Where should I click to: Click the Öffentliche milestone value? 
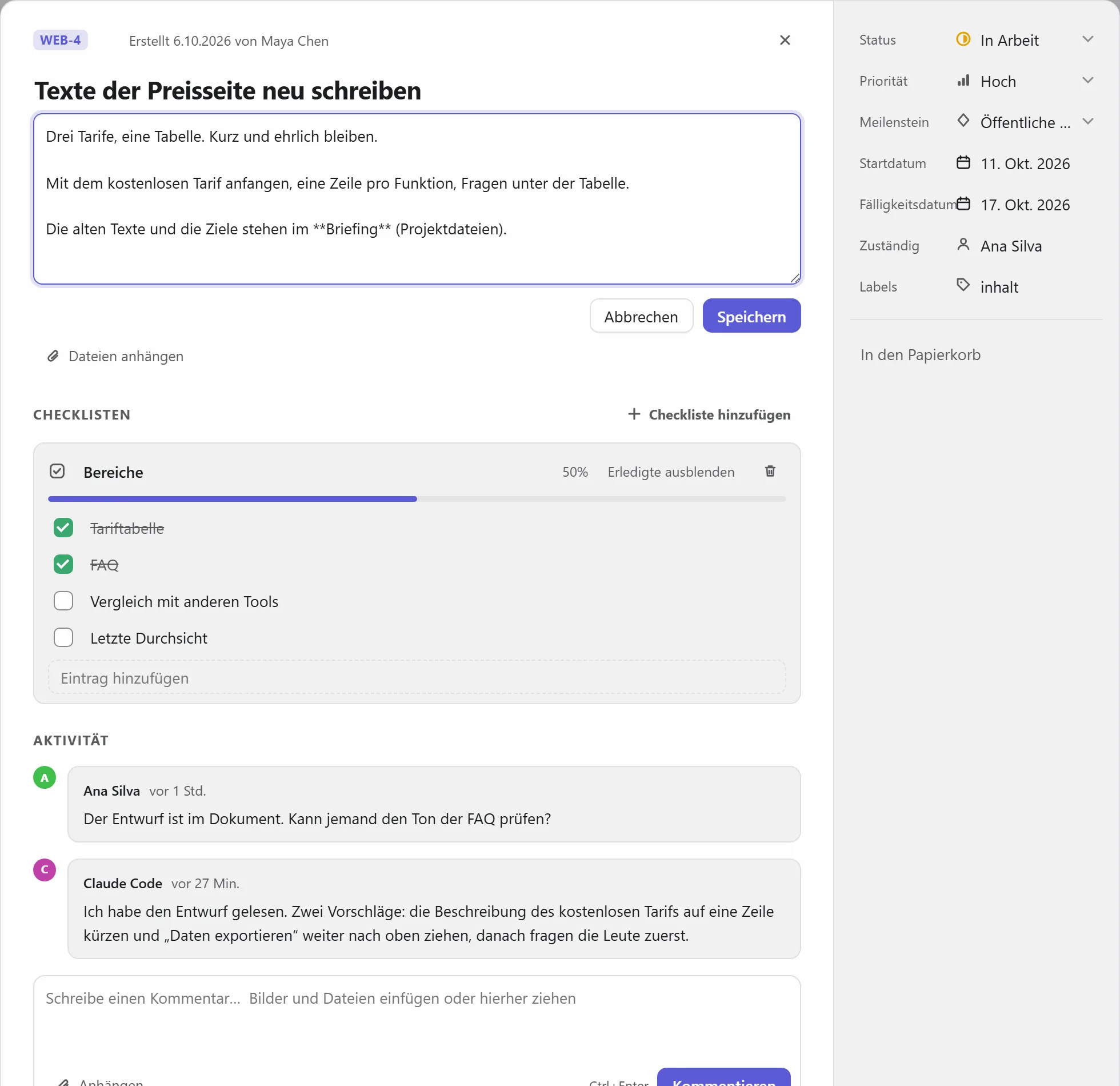(x=1025, y=122)
